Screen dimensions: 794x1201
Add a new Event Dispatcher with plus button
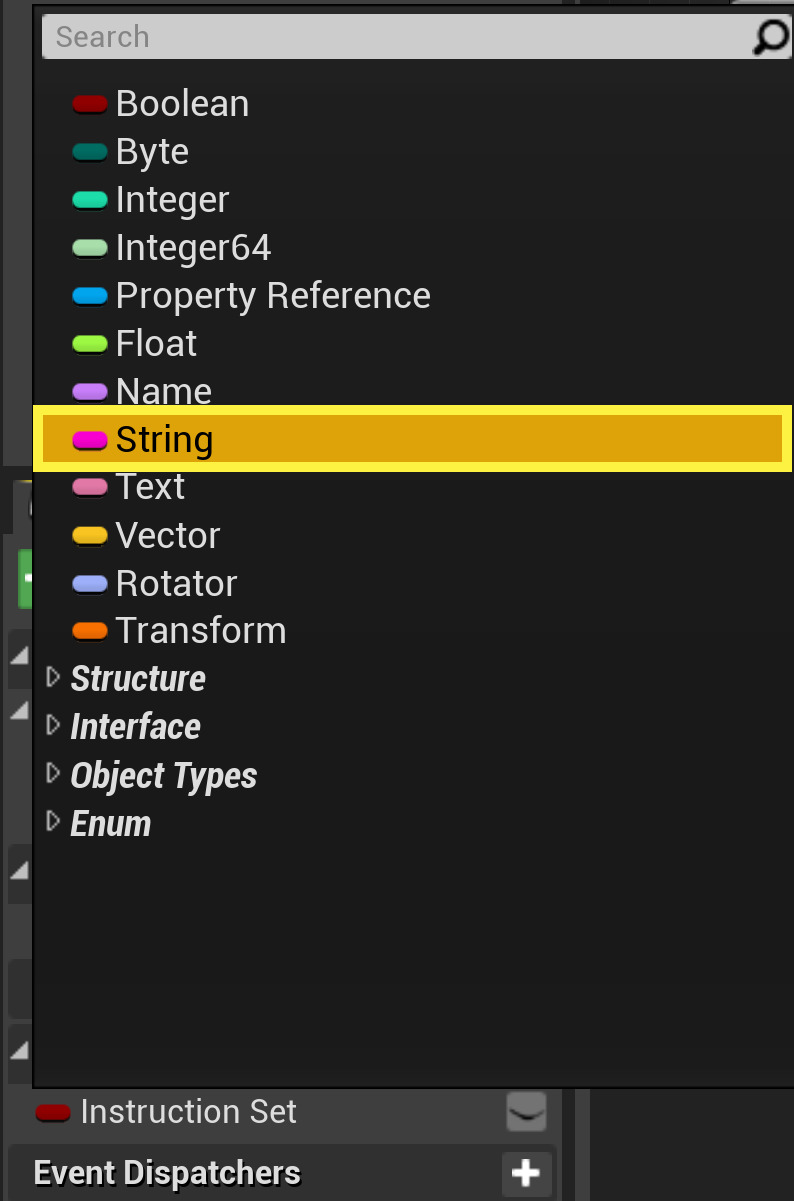[x=526, y=1172]
